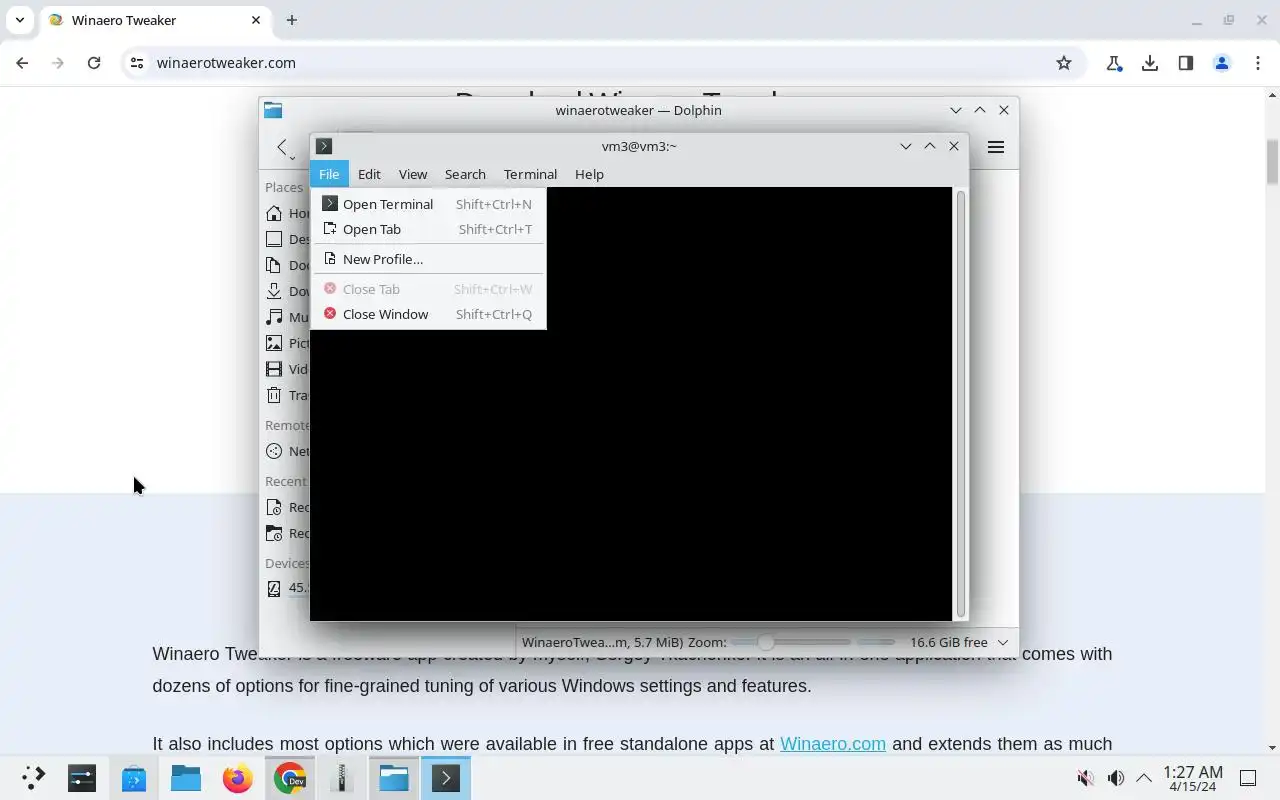Screen dimensions: 1280x800
Task: Click terminal window icon in titlebar
Action: pyautogui.click(x=324, y=146)
